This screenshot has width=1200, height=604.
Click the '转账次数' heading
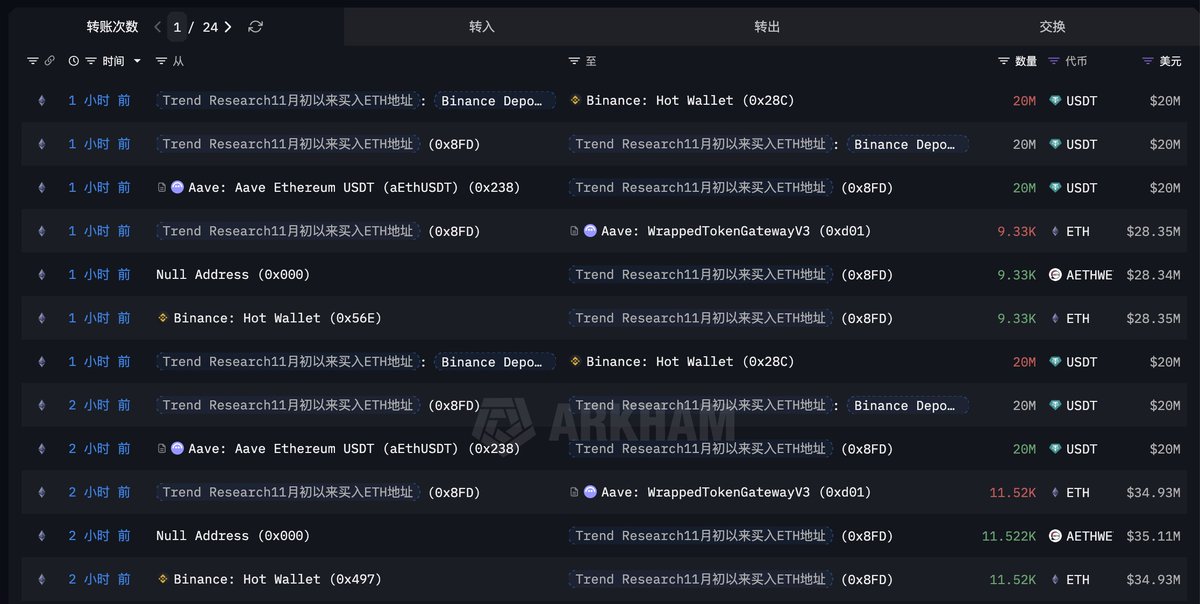click(x=112, y=27)
